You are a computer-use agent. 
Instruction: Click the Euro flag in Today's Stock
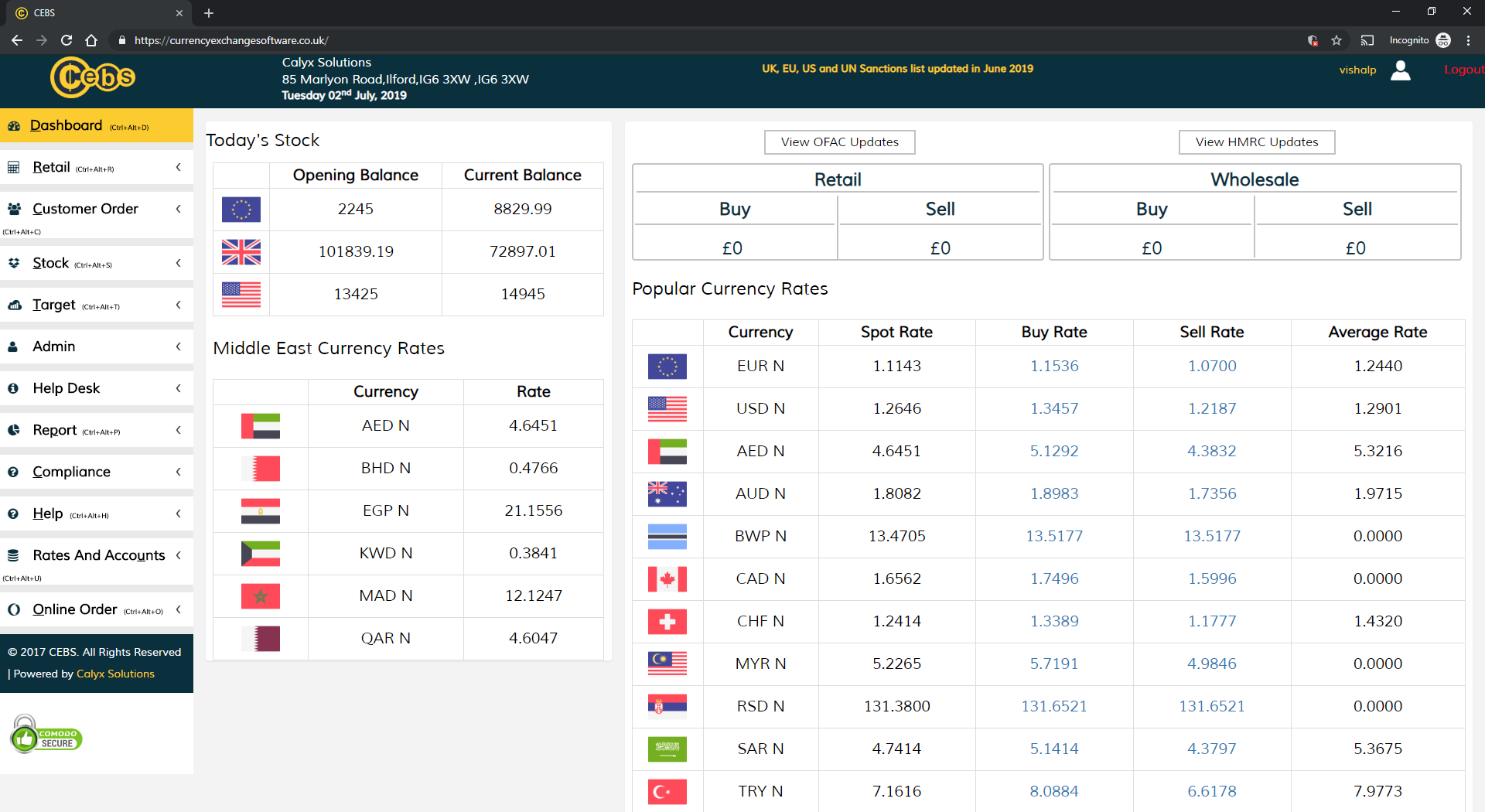point(241,210)
